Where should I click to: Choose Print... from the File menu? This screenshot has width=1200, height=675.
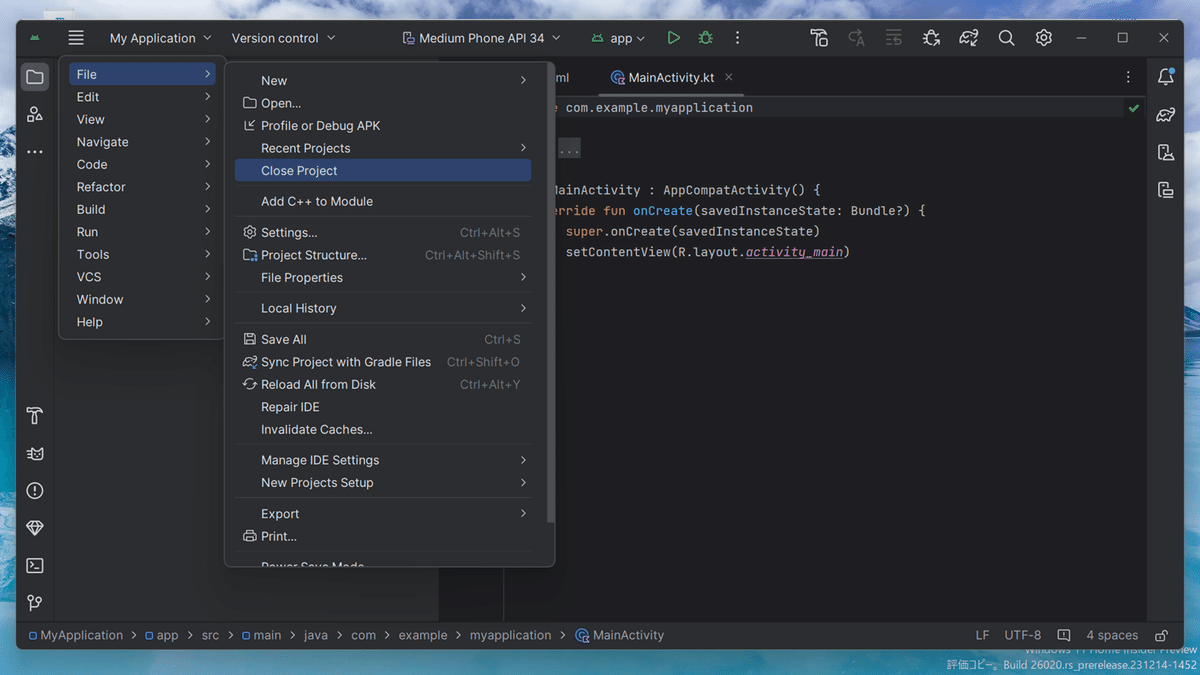click(x=383, y=537)
